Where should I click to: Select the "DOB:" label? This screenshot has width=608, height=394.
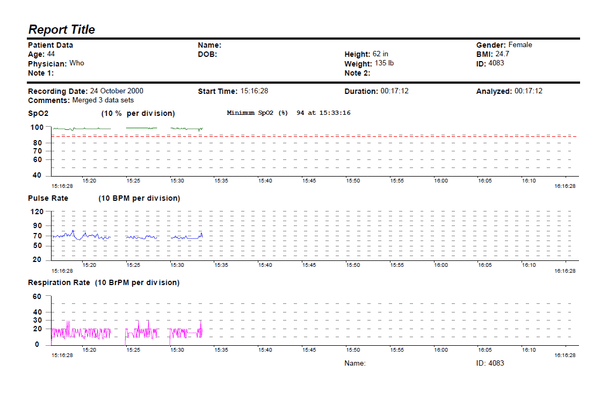click(207, 54)
